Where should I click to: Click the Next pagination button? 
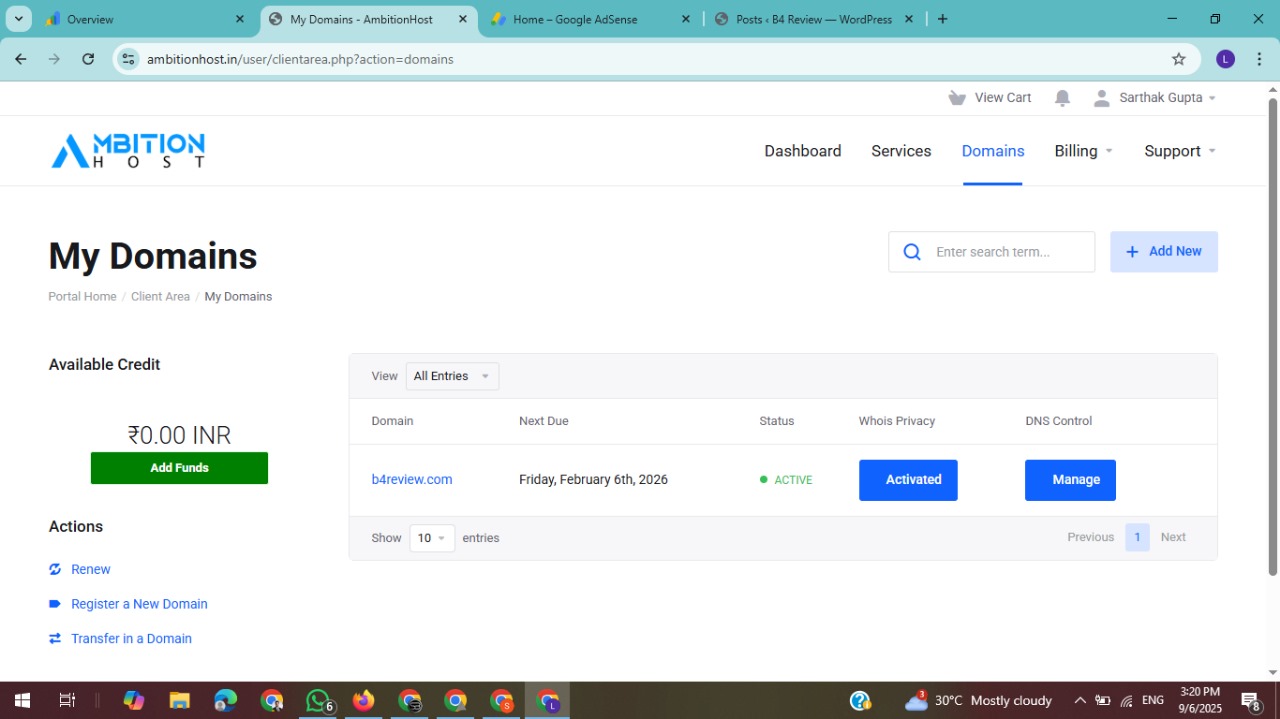pos(1173,538)
